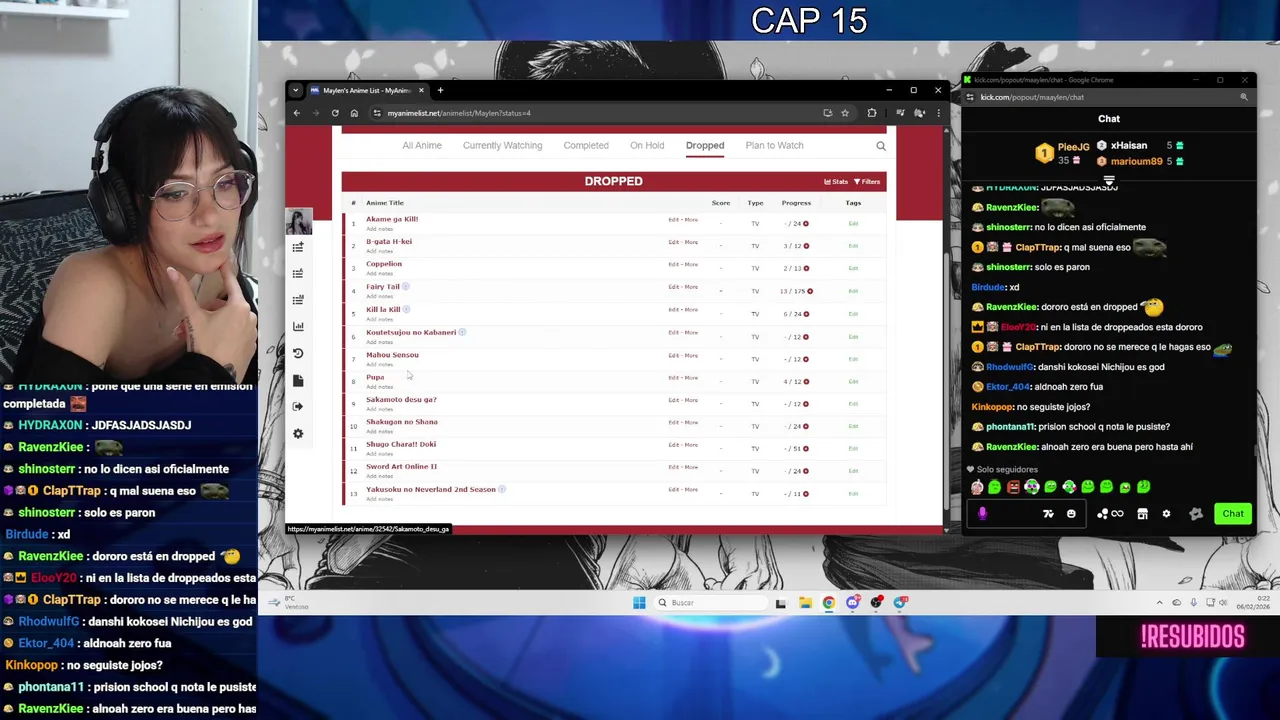Go back in browser history

[x=297, y=113]
